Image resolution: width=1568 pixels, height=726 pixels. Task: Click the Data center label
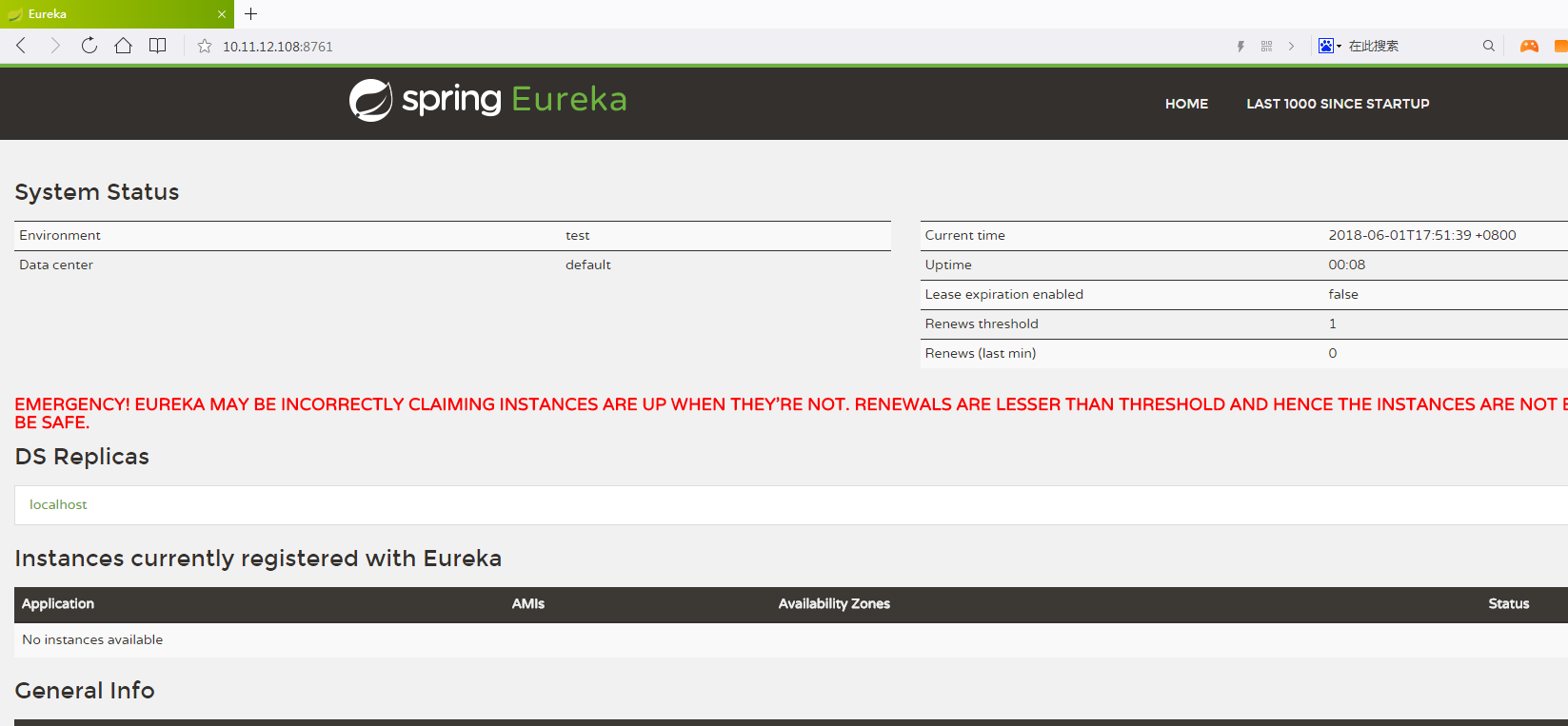[x=56, y=265]
